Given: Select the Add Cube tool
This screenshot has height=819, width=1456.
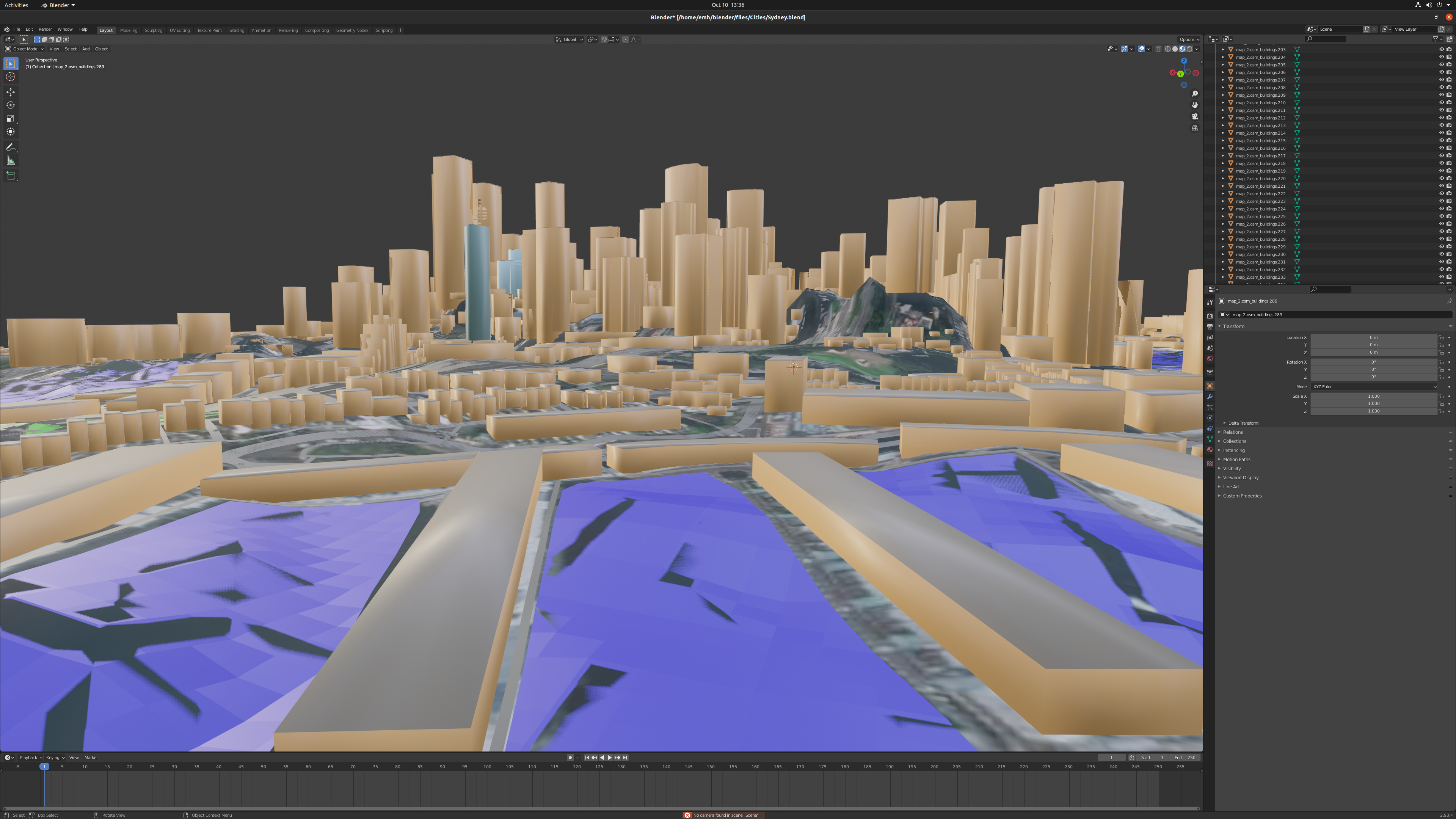Looking at the screenshot, I should 11,176.
